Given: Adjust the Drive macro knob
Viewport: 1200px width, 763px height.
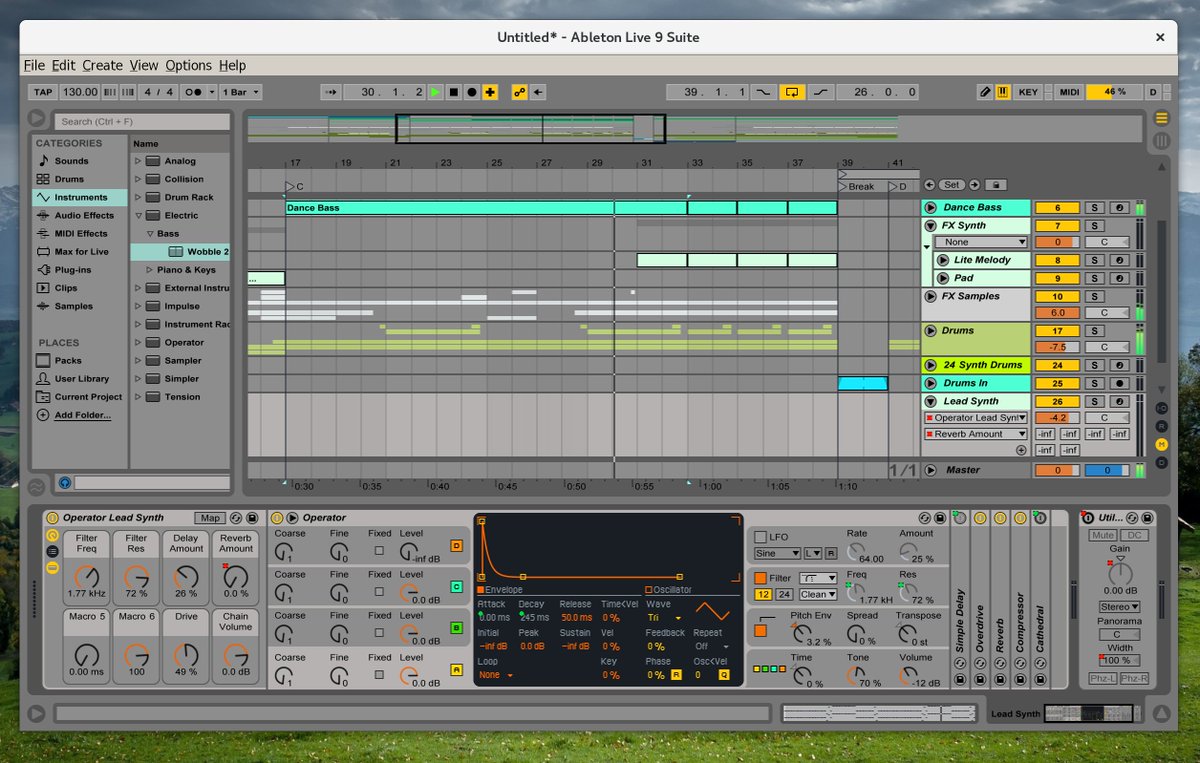Looking at the screenshot, I should coord(186,656).
